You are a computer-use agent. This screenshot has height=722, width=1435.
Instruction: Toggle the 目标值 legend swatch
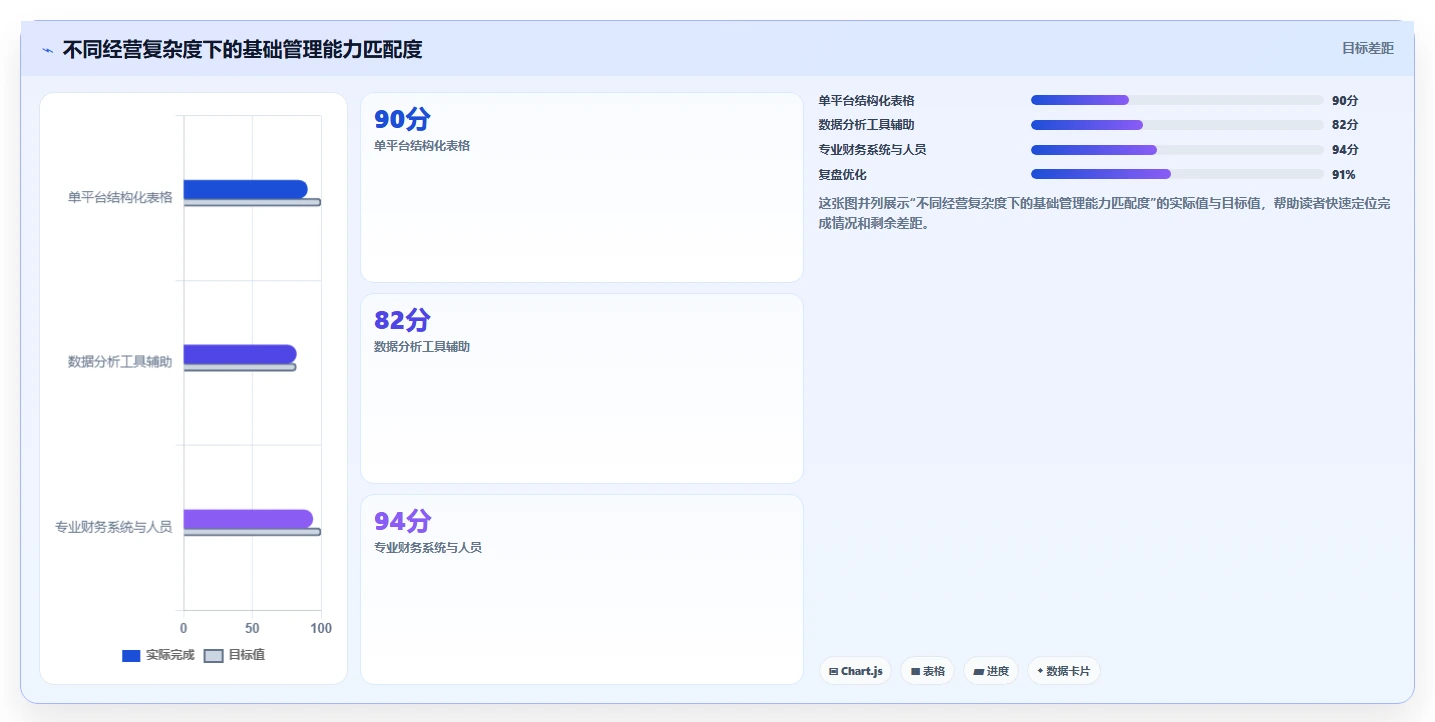[x=213, y=656]
